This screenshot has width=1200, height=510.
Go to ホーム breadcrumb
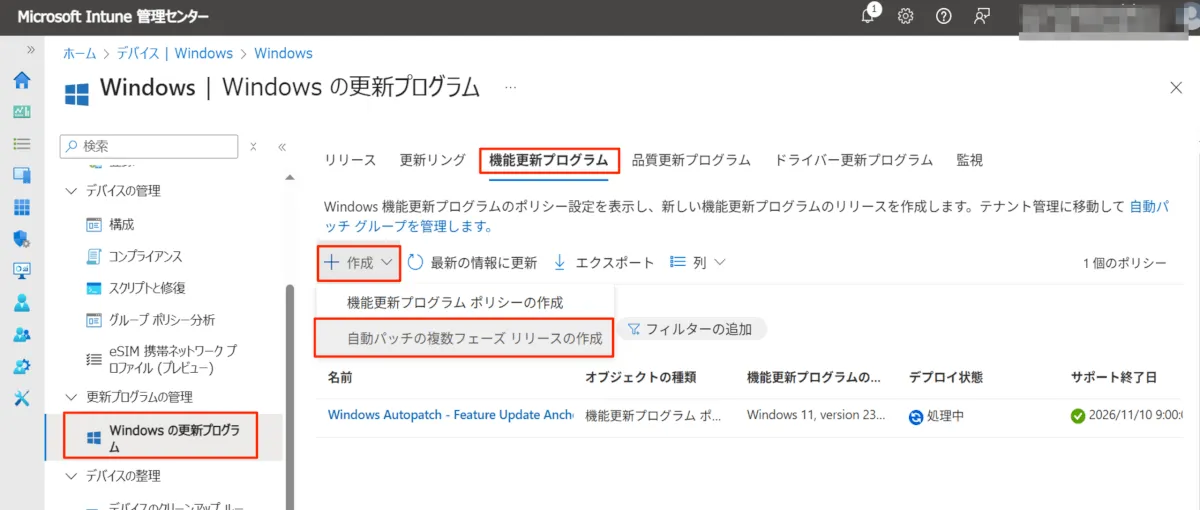[80, 53]
